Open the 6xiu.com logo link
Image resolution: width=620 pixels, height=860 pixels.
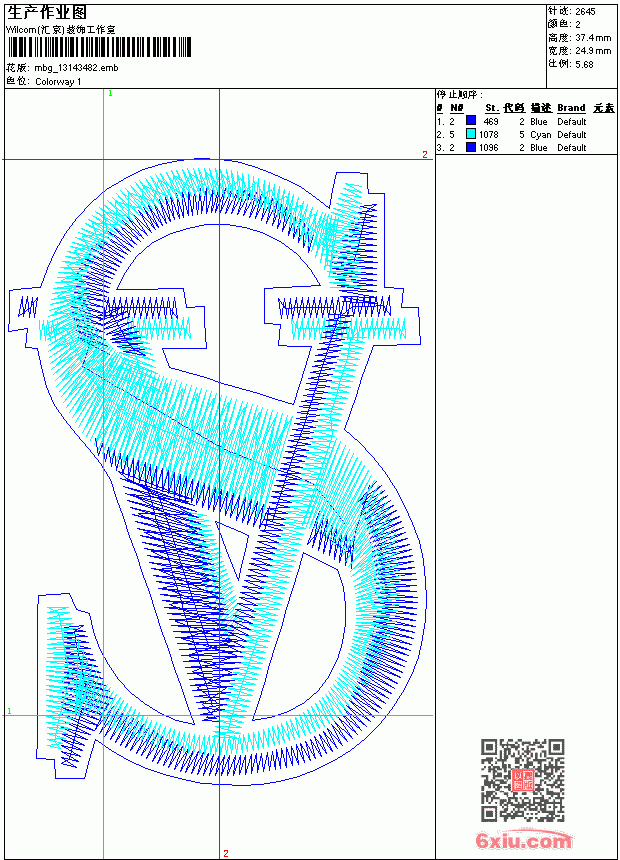524,840
